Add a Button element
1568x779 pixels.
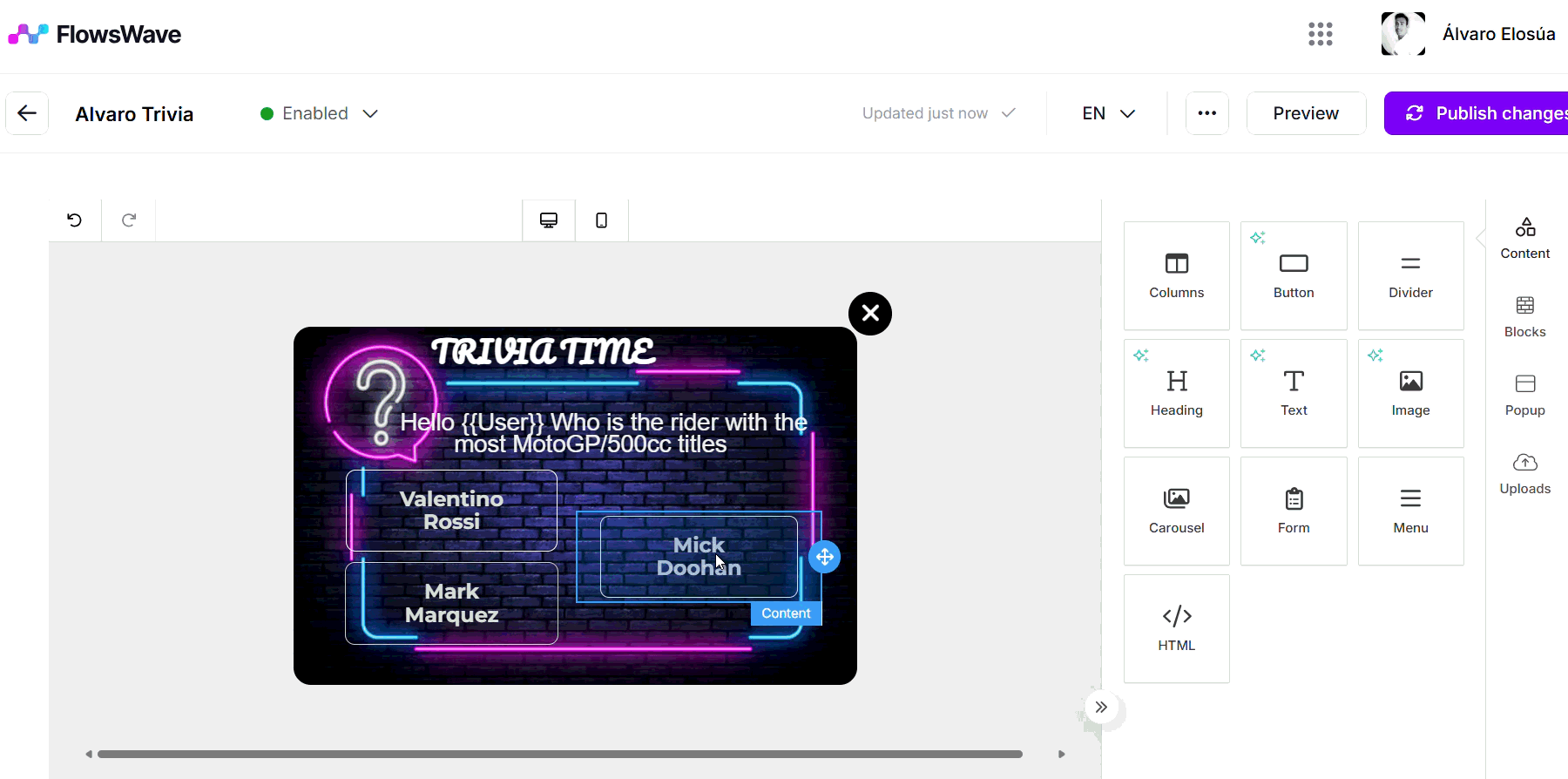coord(1294,275)
